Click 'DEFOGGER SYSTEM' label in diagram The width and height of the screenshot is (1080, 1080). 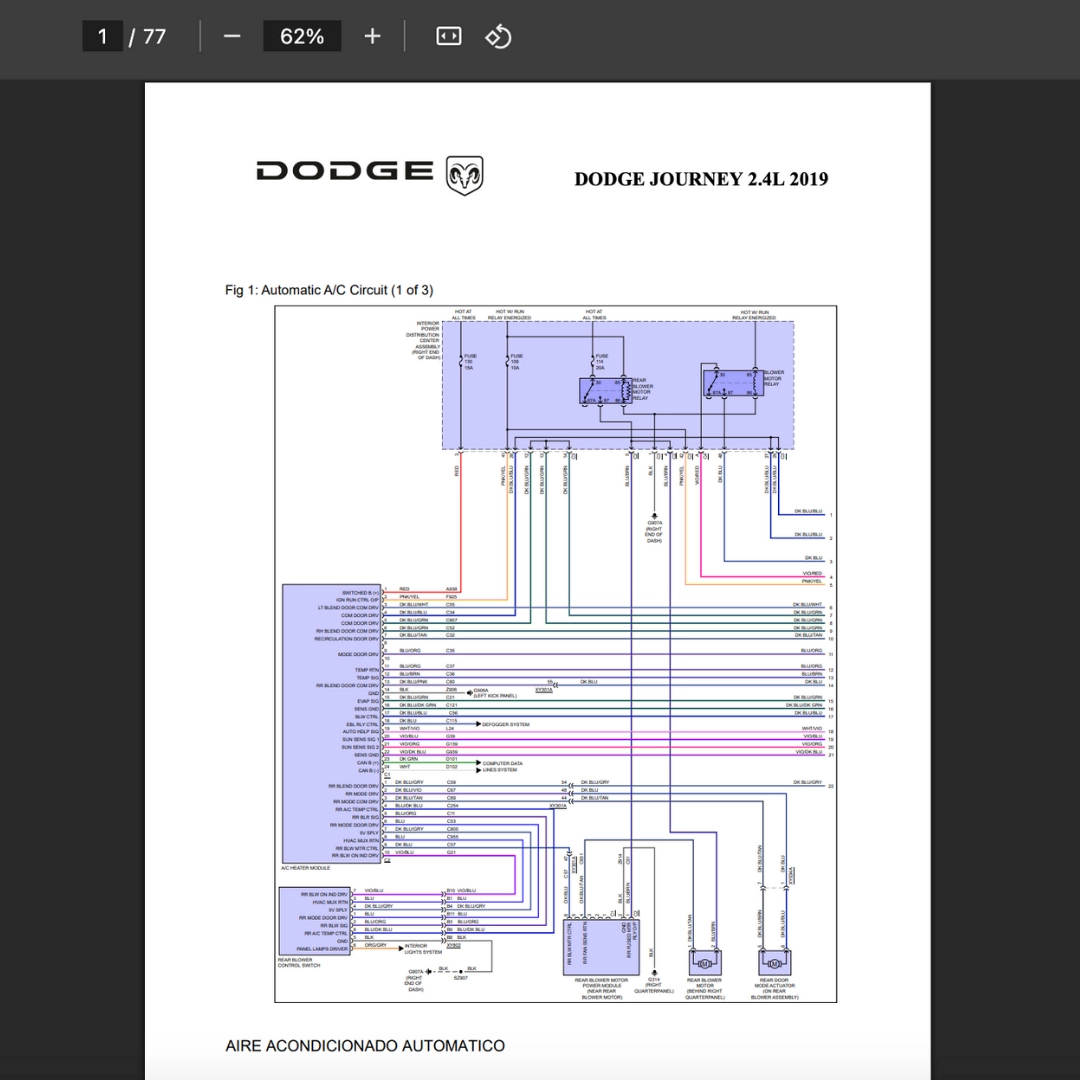506,725
